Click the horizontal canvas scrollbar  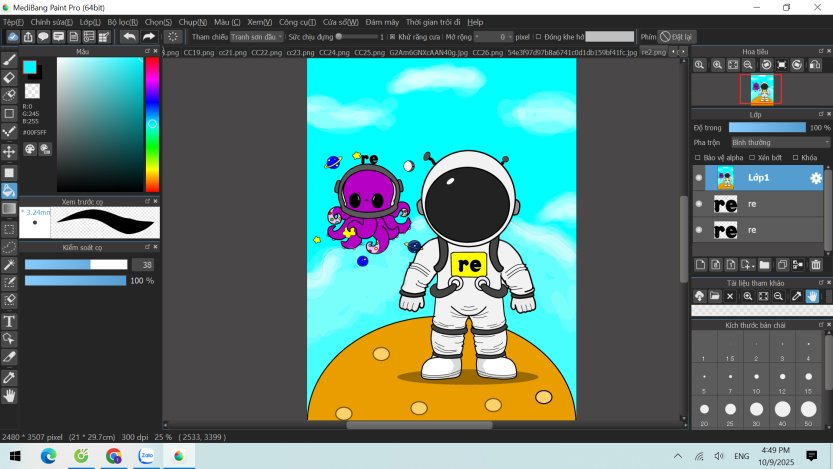click(419, 424)
